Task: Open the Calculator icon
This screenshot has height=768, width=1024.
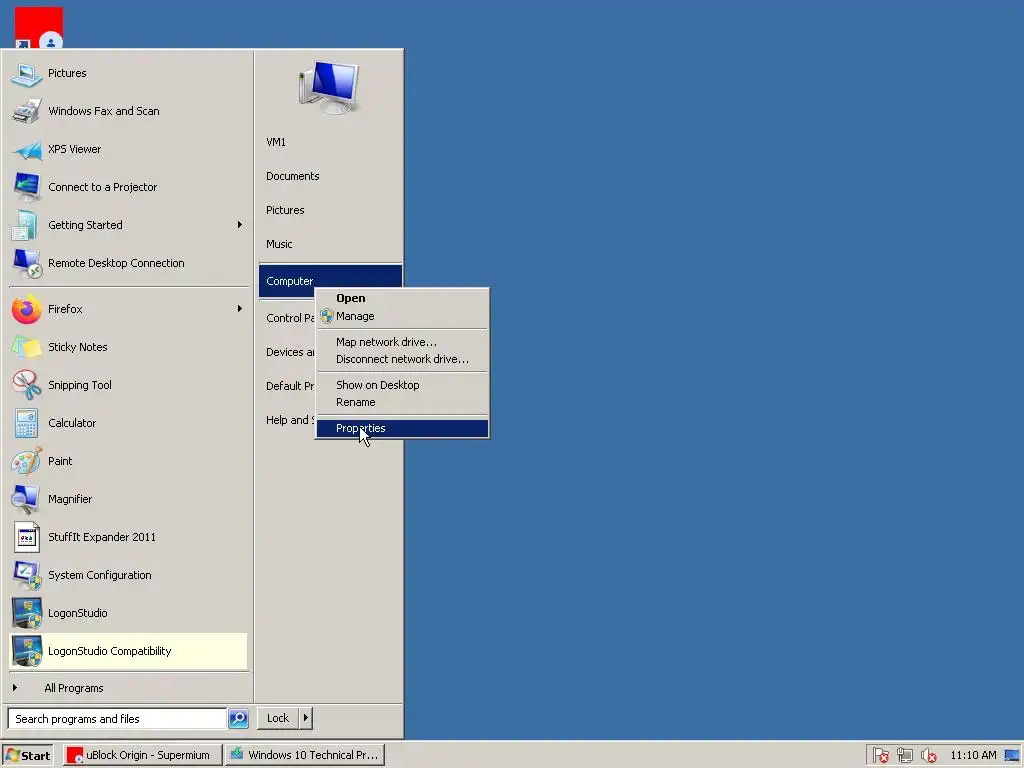Action: click(x=26, y=423)
